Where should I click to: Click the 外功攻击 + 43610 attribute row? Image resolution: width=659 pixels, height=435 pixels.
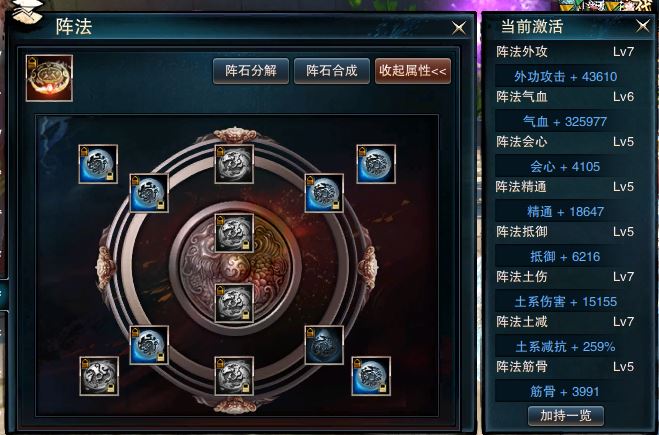pos(566,76)
